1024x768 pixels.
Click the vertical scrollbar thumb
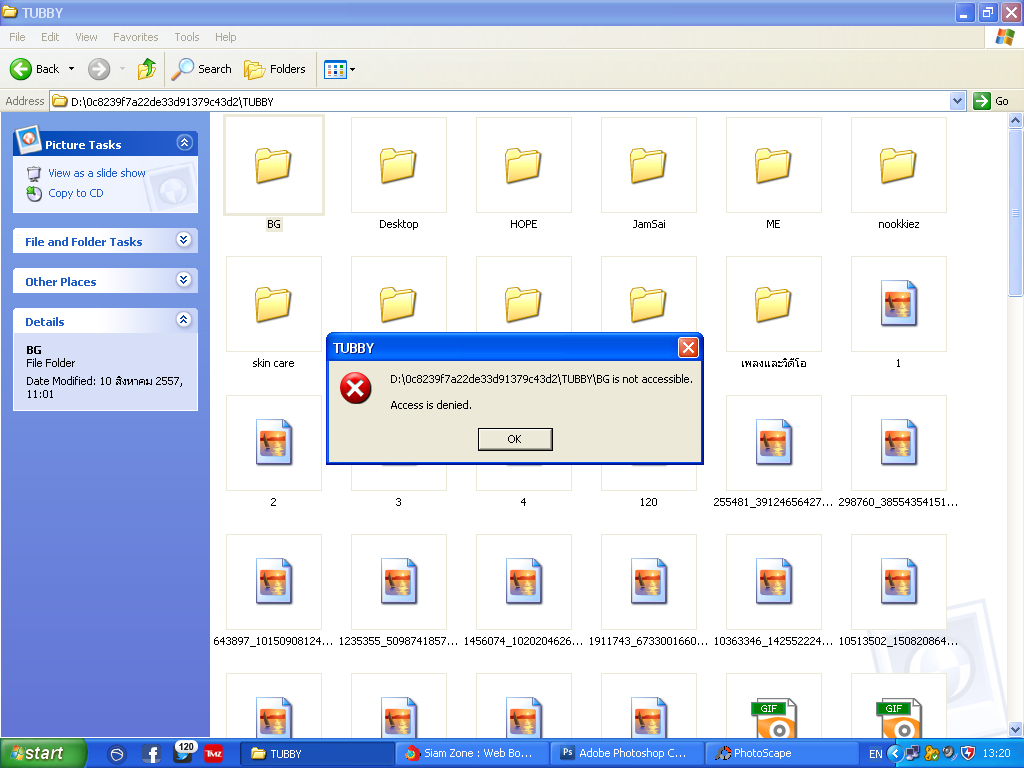pyautogui.click(x=1016, y=212)
